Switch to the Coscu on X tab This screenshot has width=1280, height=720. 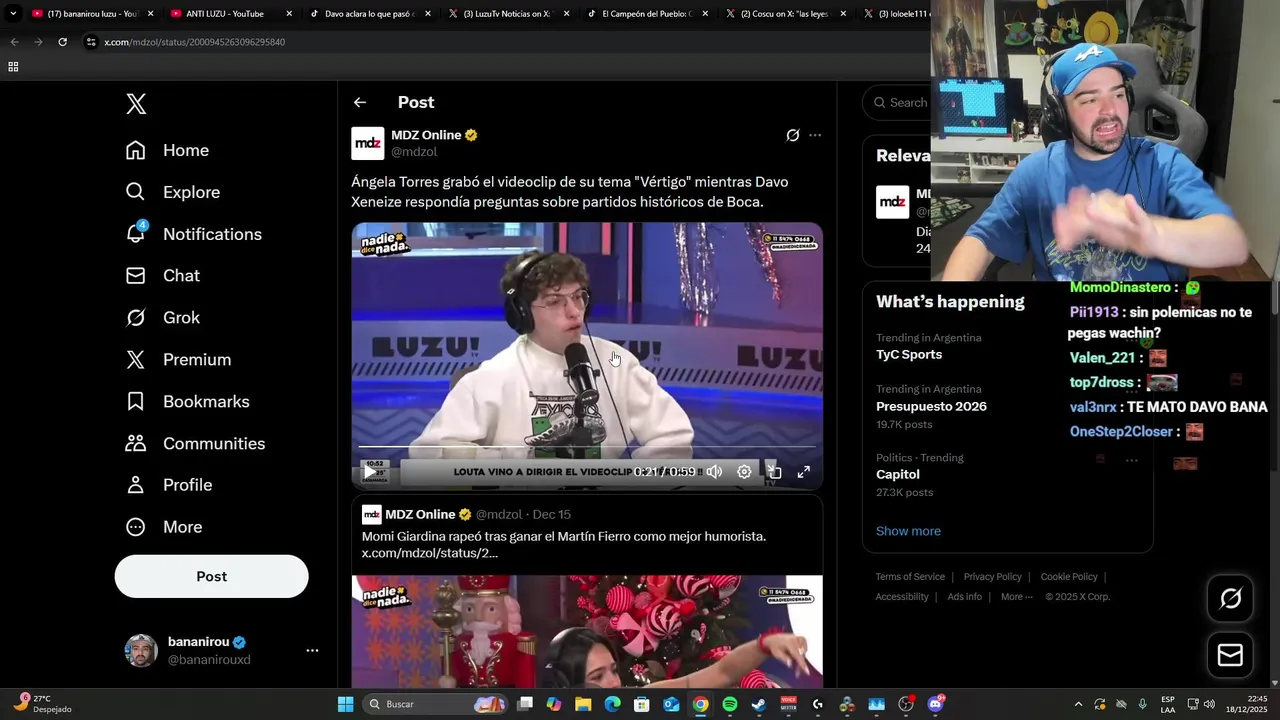pos(785,14)
